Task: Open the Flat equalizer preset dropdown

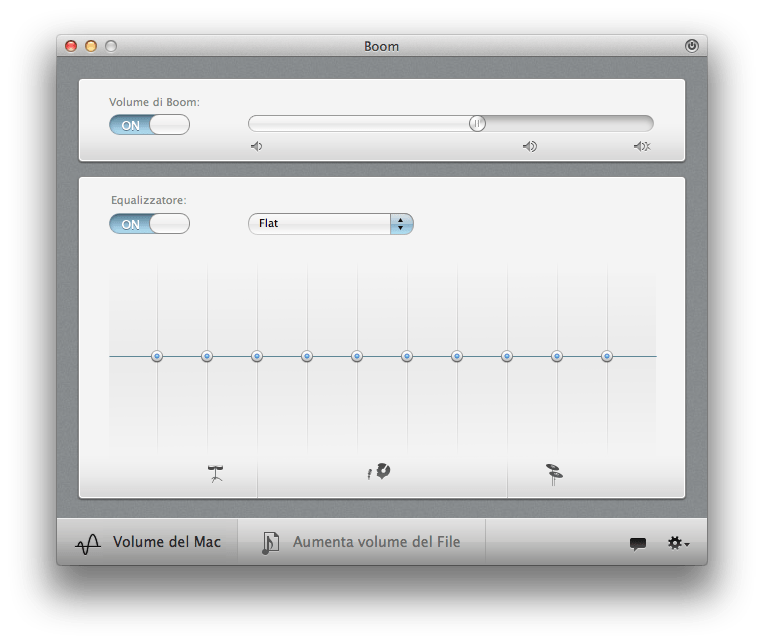Action: coord(331,224)
